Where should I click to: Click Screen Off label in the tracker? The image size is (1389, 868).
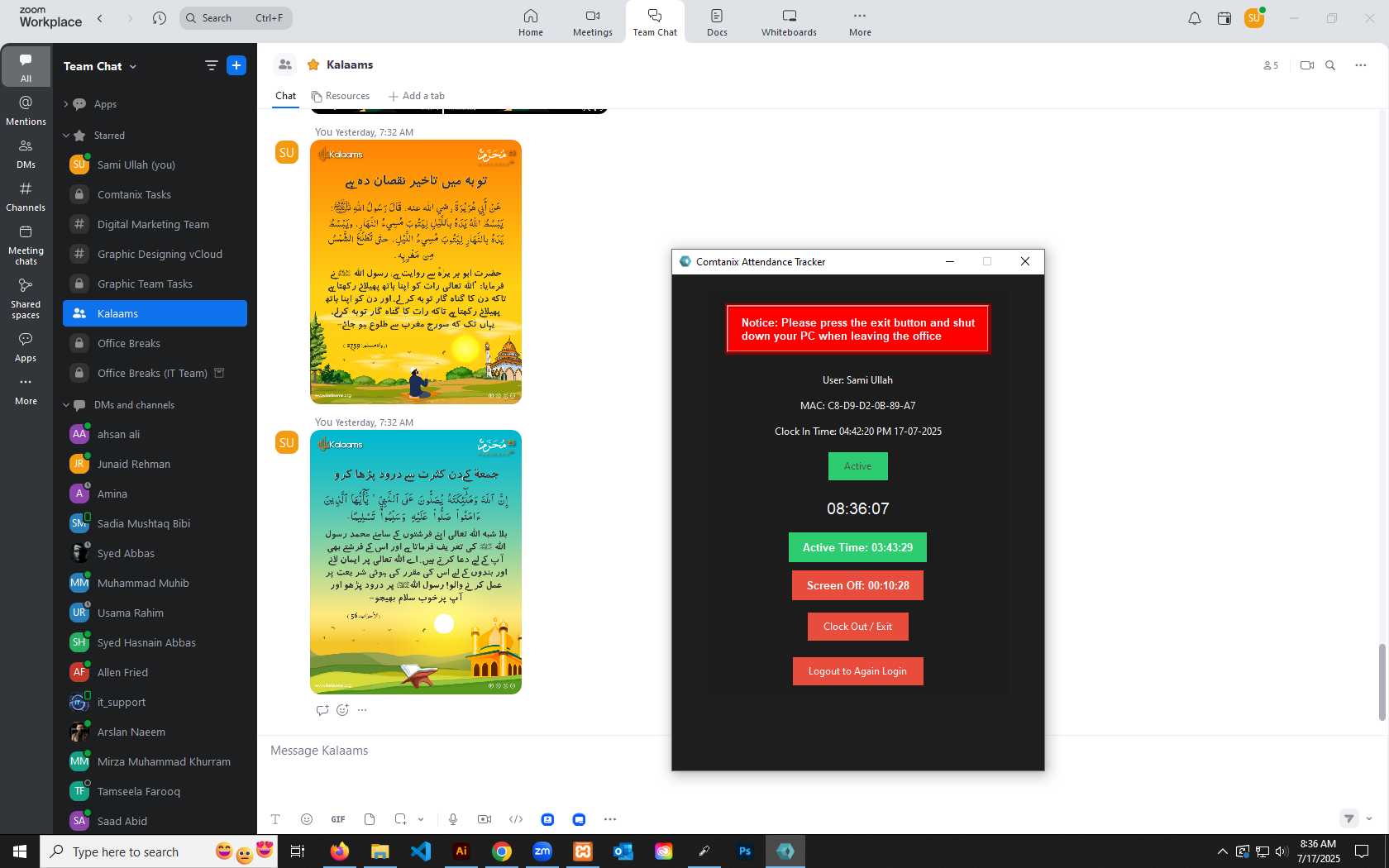[857, 585]
